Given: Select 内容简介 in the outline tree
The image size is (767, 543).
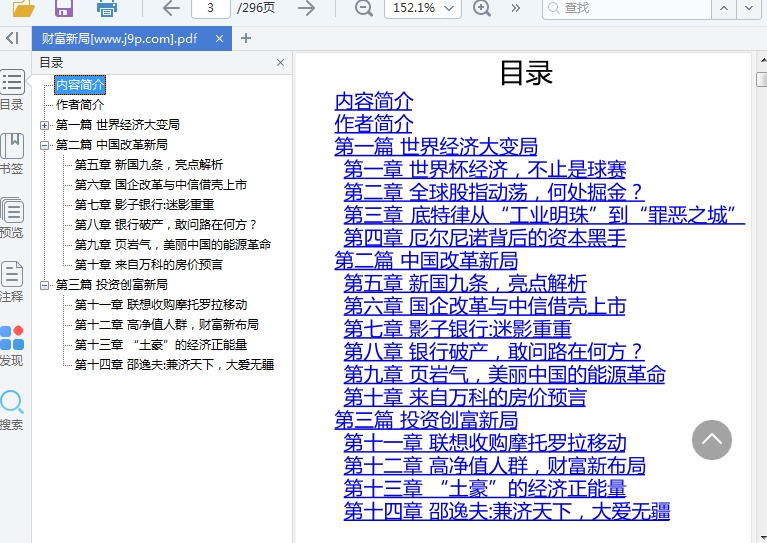Looking at the screenshot, I should pos(80,85).
